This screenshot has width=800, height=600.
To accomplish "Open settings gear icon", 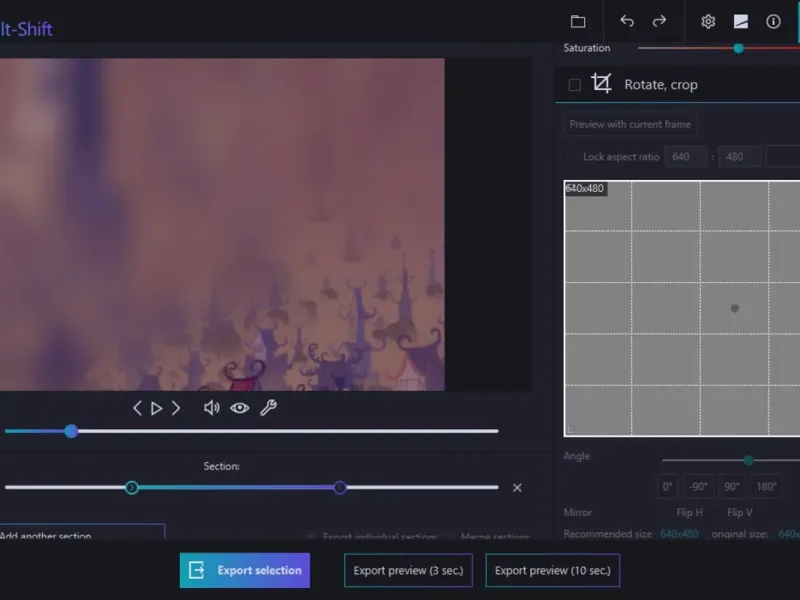I will [708, 21].
